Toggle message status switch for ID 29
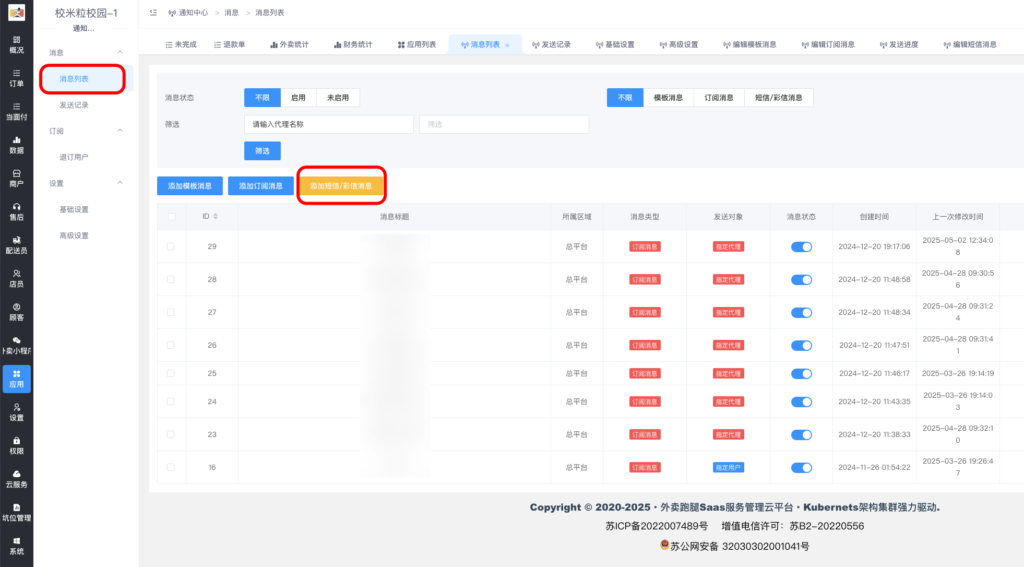Screen dimensions: 1024x567 click(801, 247)
